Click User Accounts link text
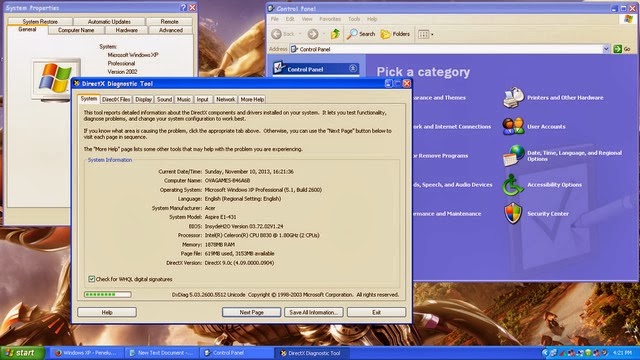640x360 pixels. (x=546, y=127)
